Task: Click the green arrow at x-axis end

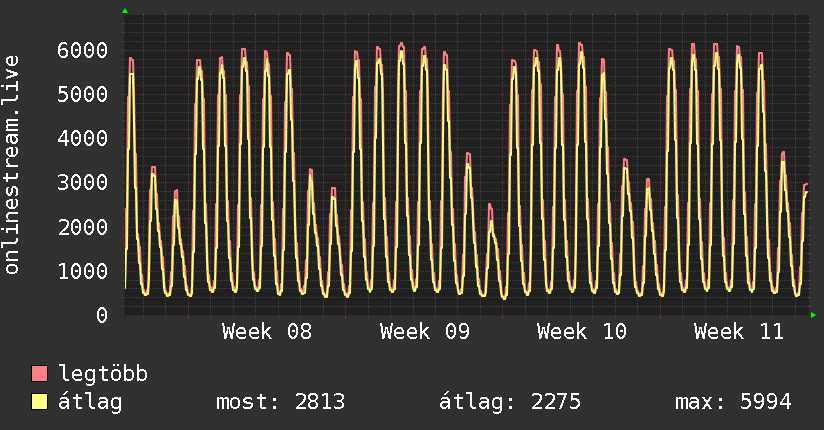Action: coord(814,315)
